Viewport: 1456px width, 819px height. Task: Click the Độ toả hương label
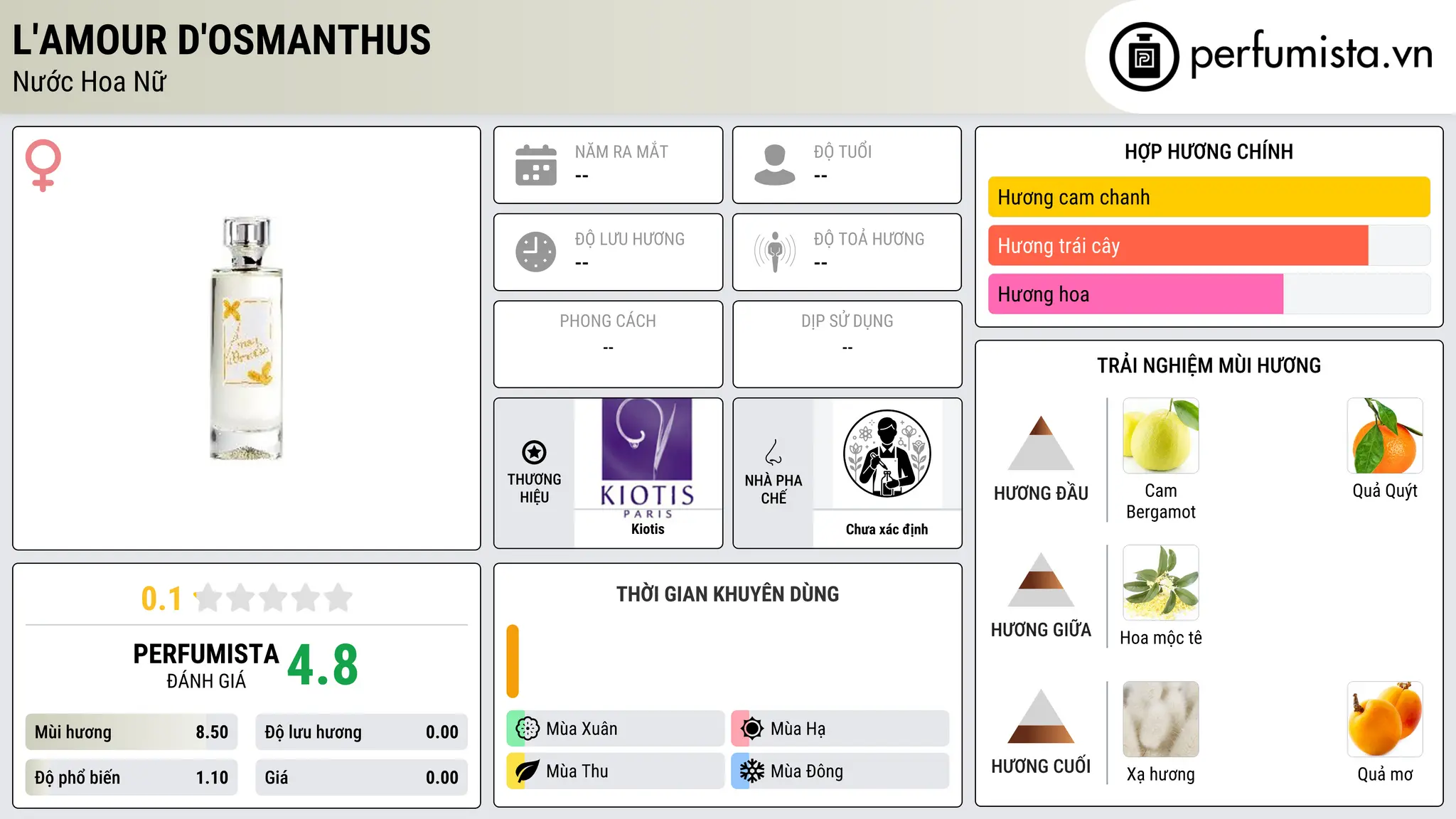[869, 239]
